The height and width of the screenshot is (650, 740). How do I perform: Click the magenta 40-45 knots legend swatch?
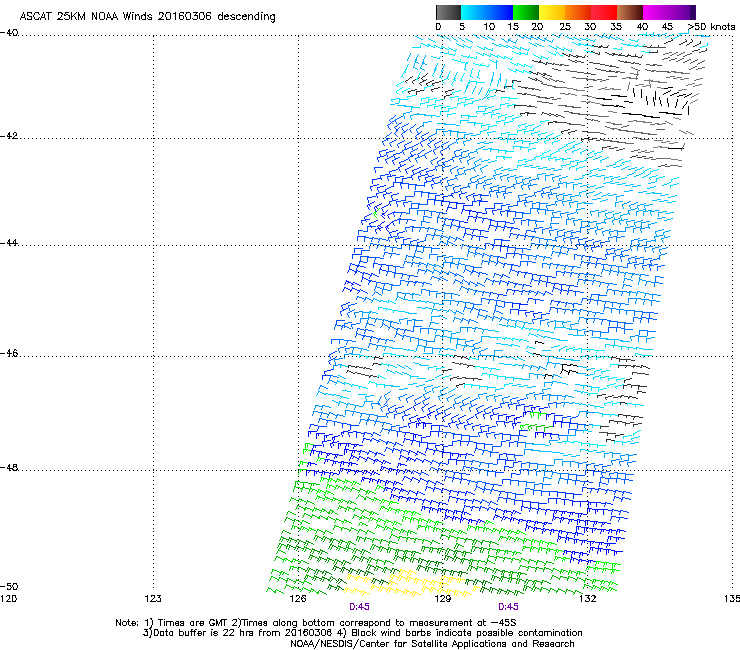click(656, 12)
